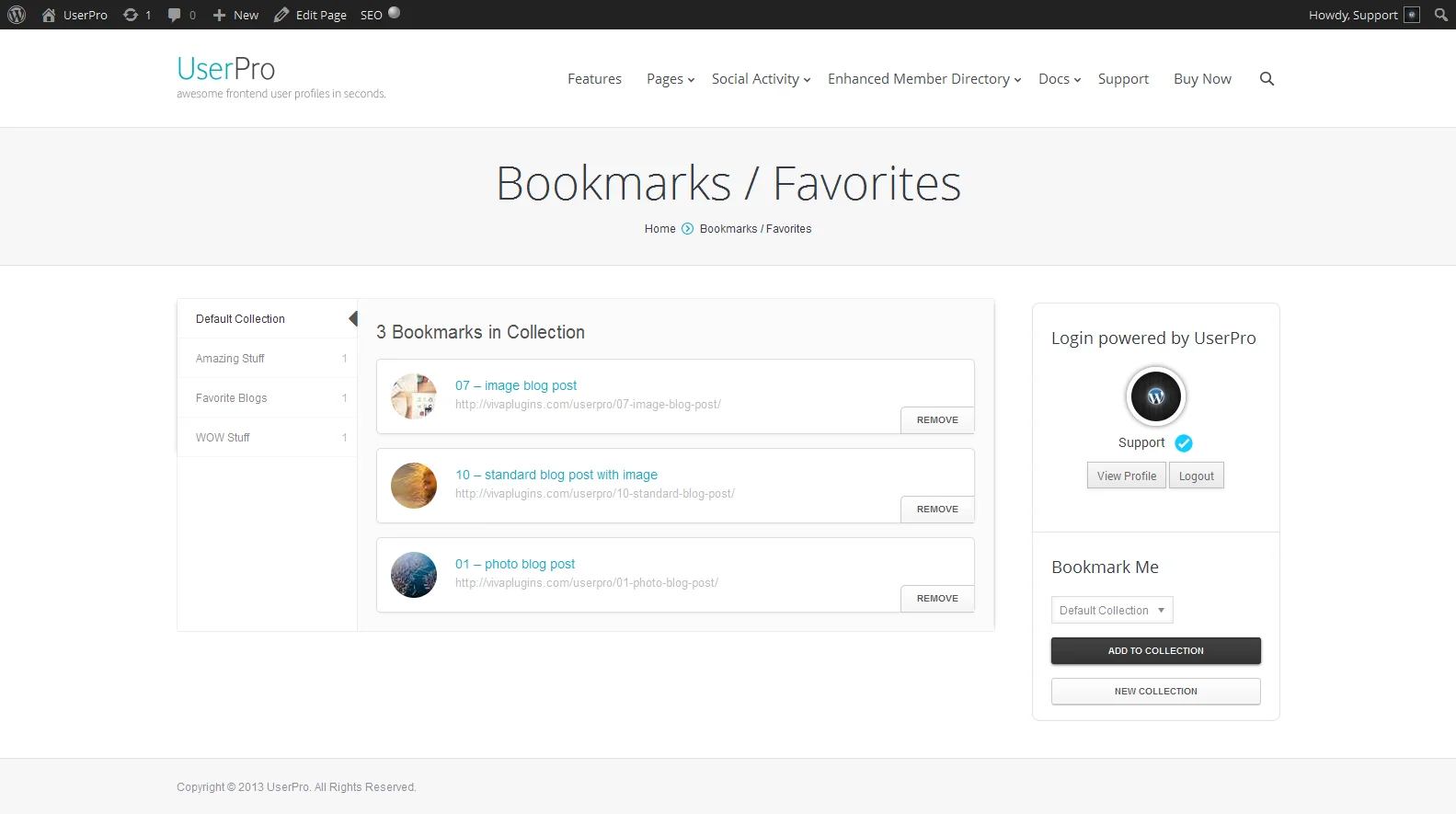The height and width of the screenshot is (814, 1456).
Task: Remove the 10 standard blog post bookmark
Action: tap(937, 509)
